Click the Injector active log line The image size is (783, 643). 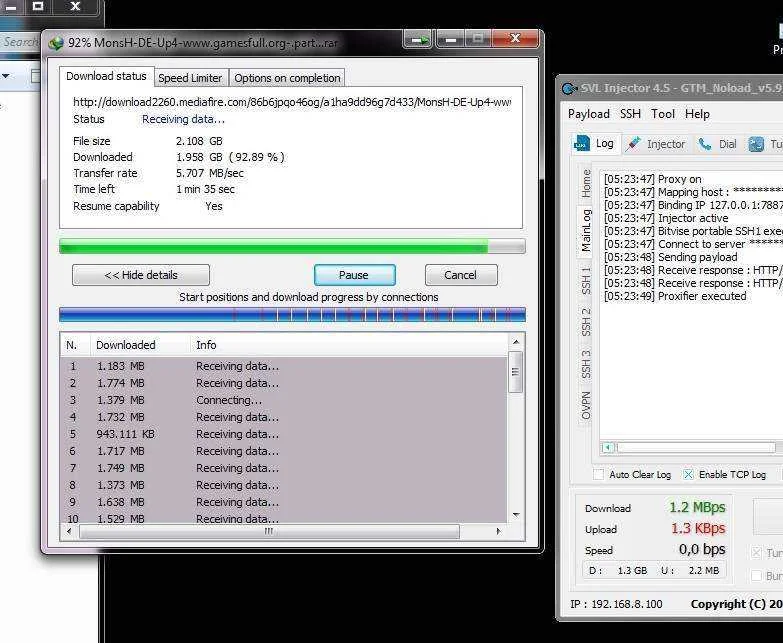tap(666, 218)
